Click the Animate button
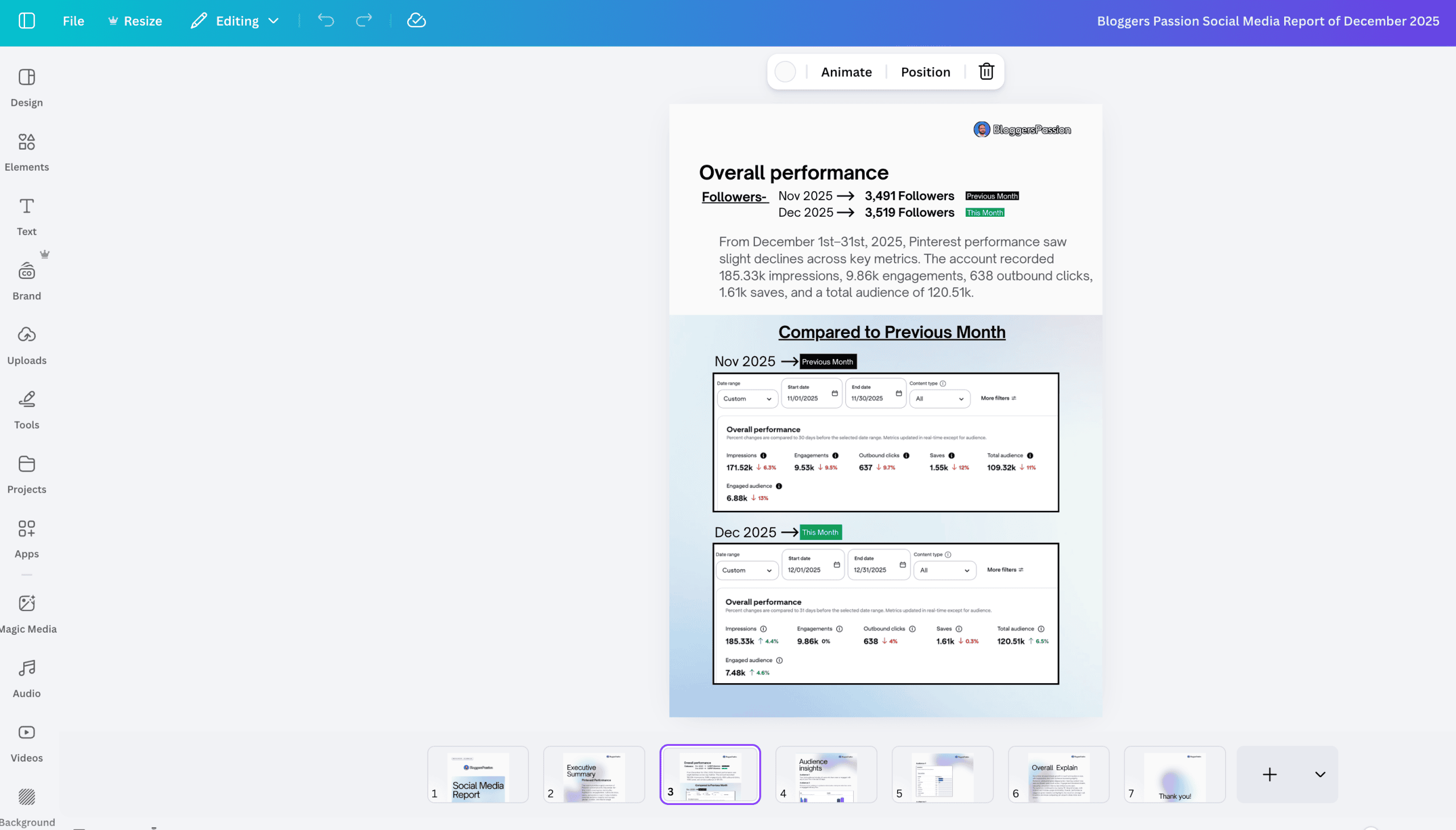This screenshot has height=830, width=1456. [846, 72]
